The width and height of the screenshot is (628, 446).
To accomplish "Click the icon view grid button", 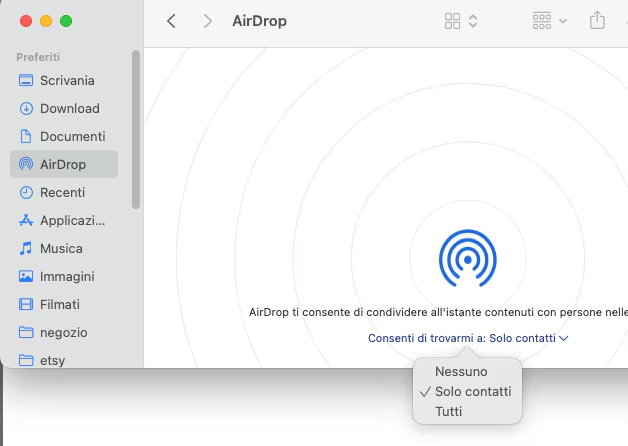I will [452, 21].
